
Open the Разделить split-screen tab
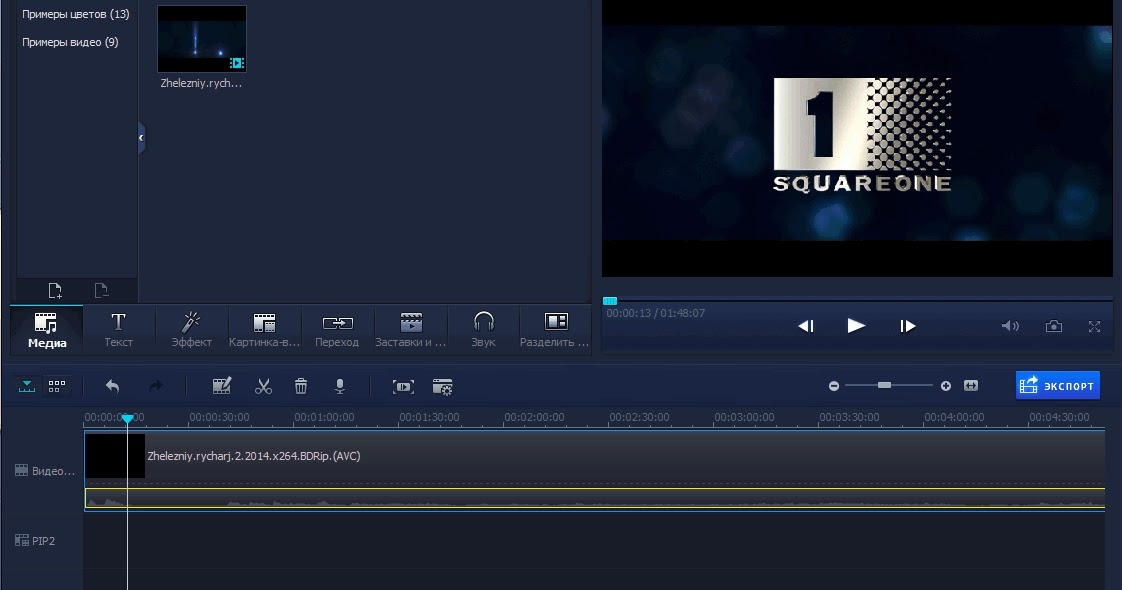(555, 330)
